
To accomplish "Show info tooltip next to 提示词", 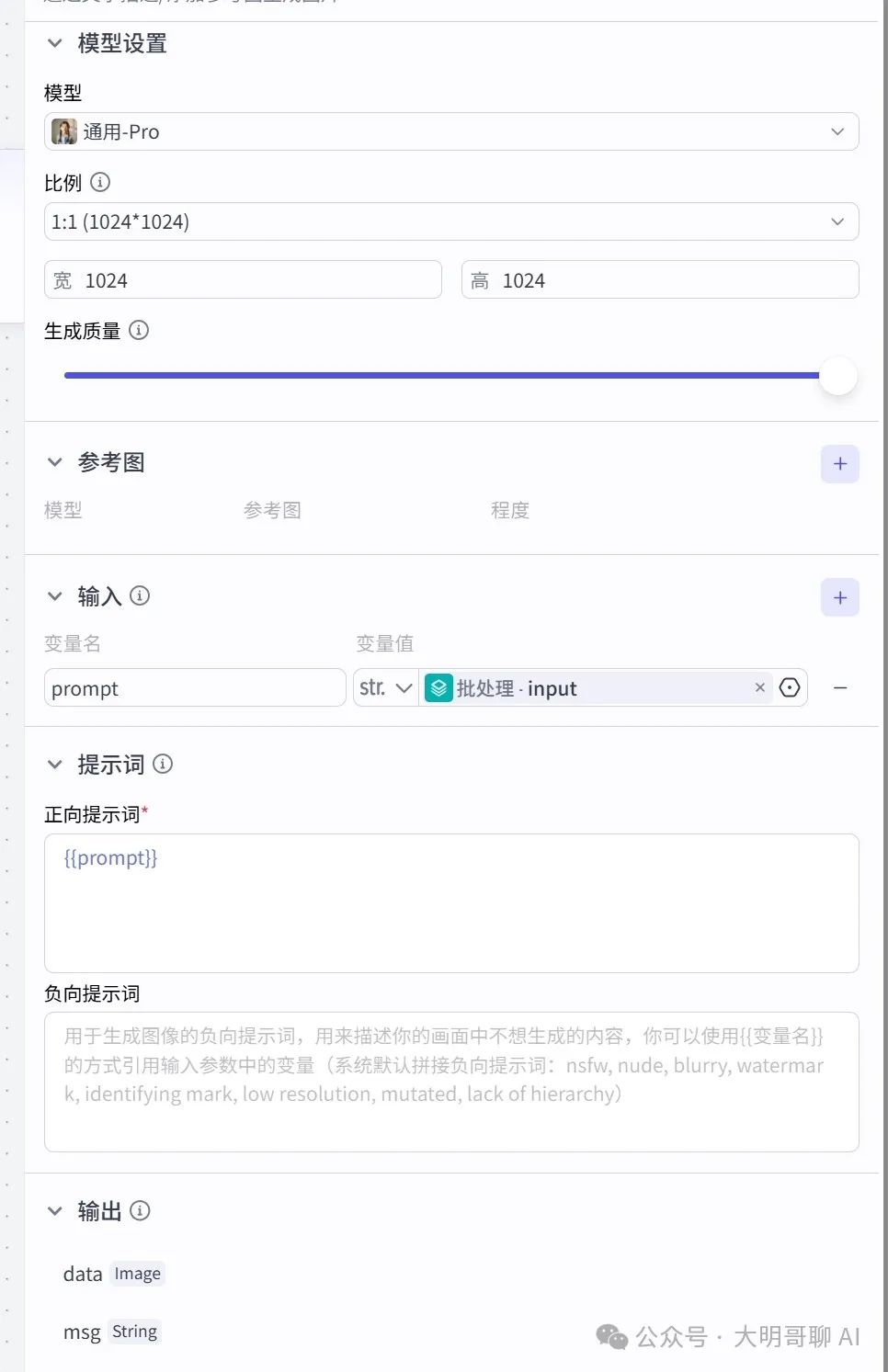I will (x=163, y=764).
